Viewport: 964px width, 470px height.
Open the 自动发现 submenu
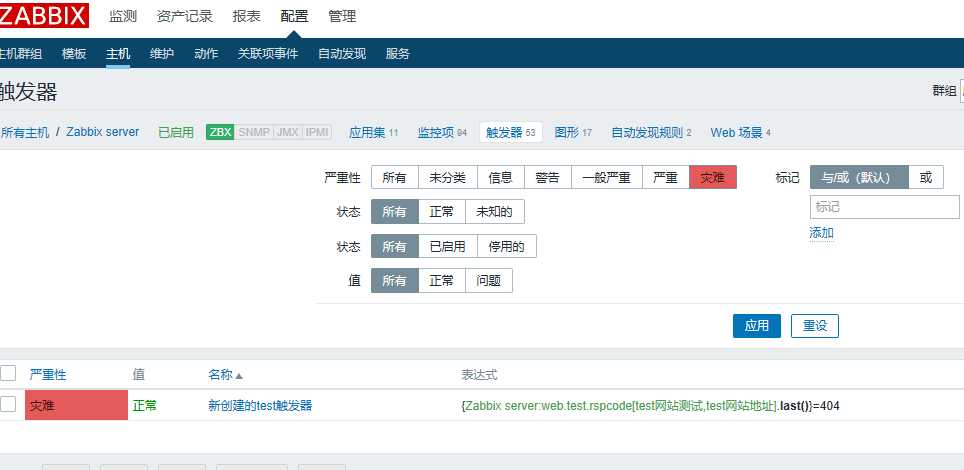(342, 54)
